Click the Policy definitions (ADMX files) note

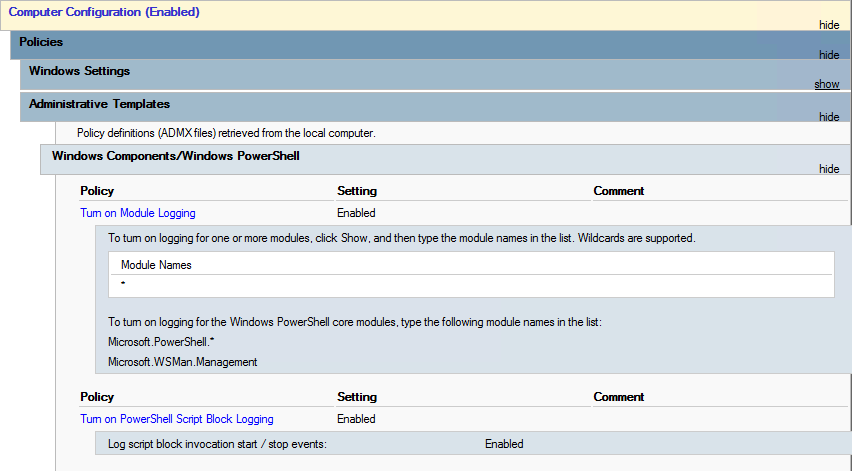click(225, 132)
